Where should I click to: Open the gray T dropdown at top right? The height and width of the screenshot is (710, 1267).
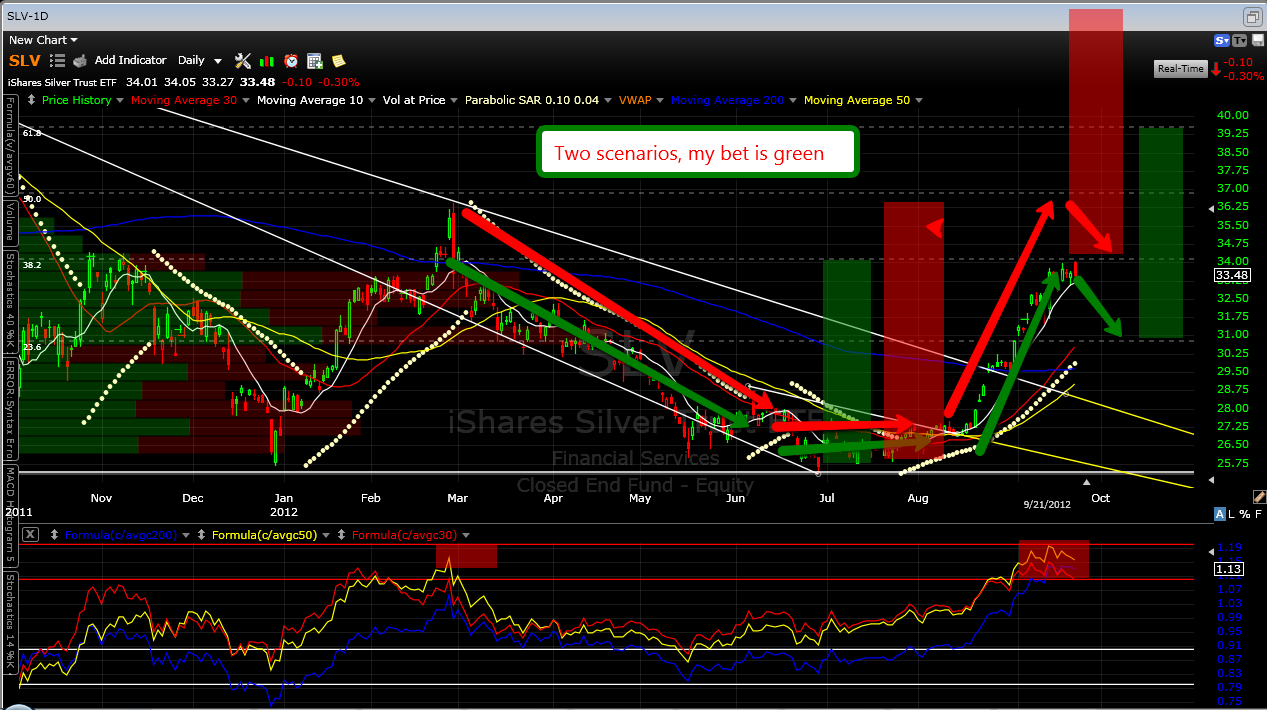click(x=1240, y=40)
